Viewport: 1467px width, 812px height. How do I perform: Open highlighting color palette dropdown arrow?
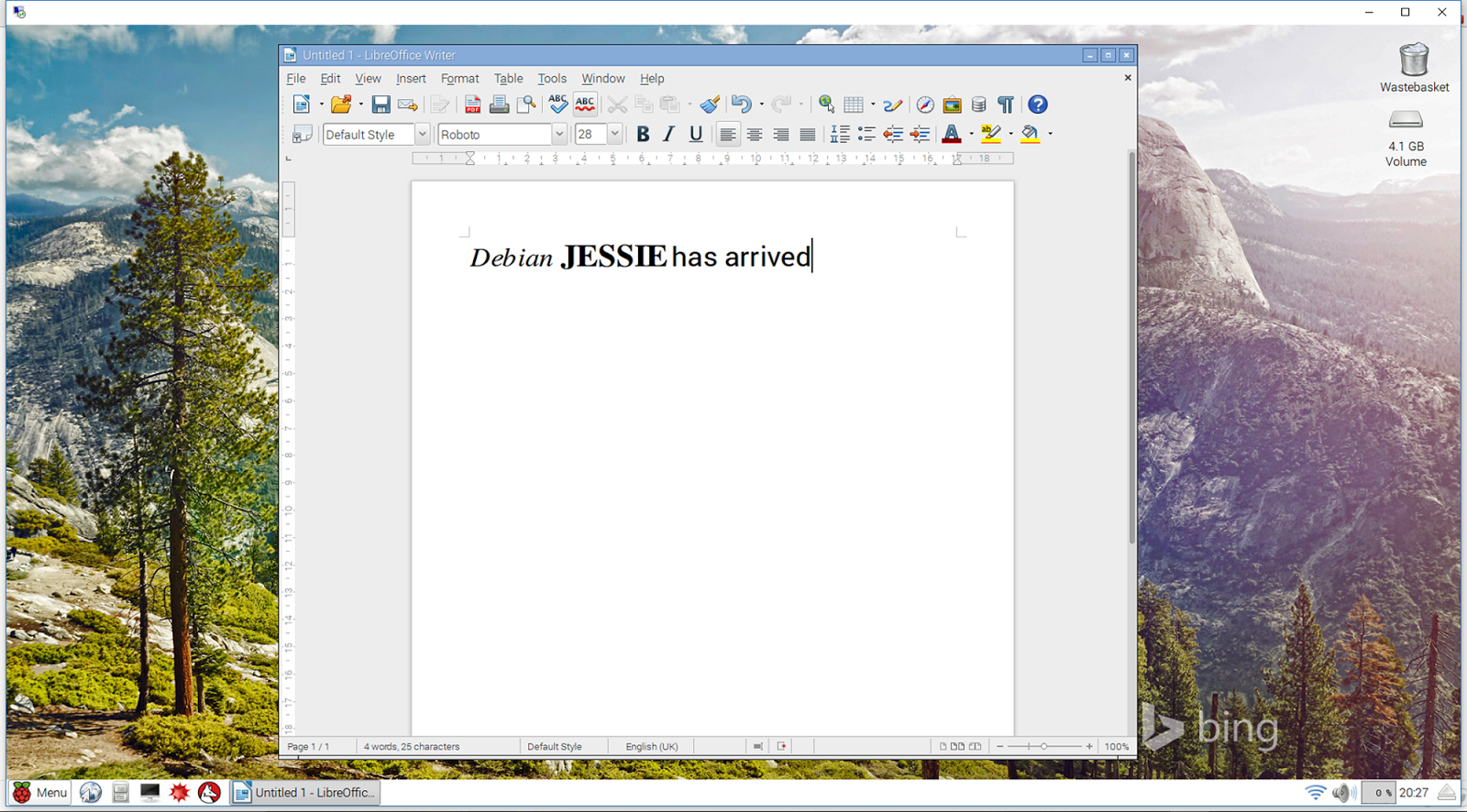click(1010, 134)
